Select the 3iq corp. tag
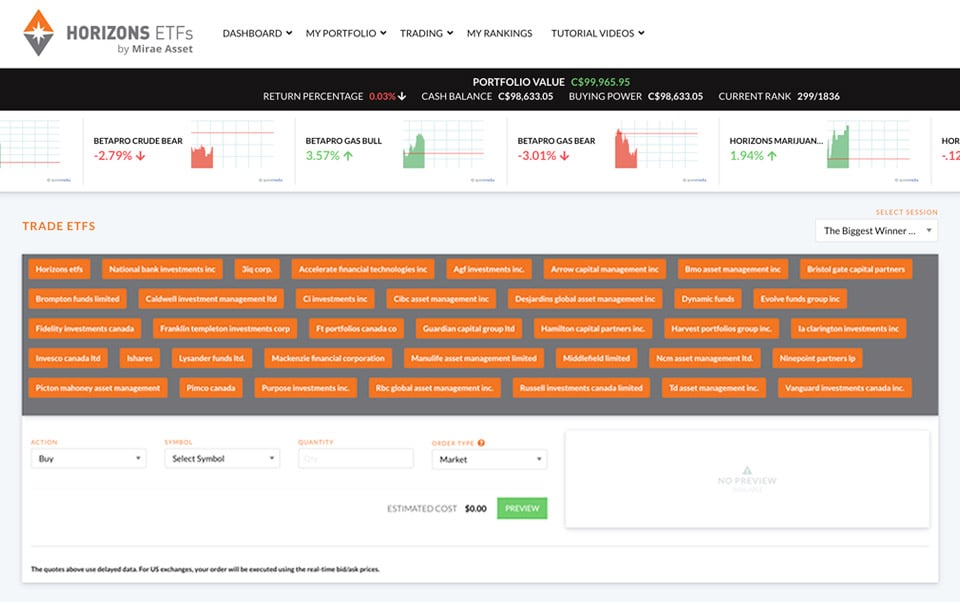960x602 pixels. [x=257, y=269]
